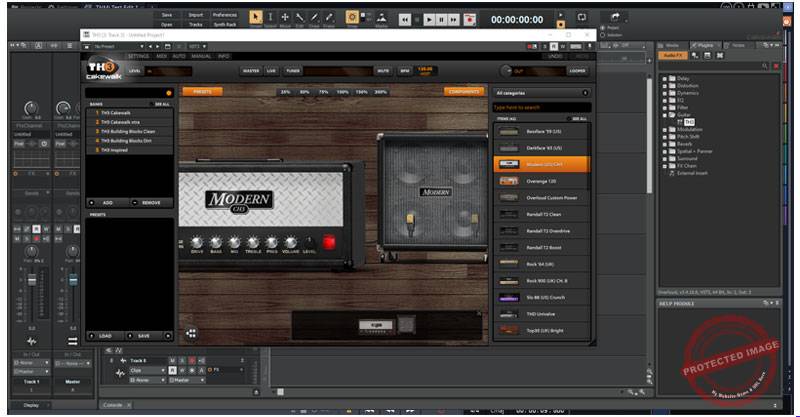
Task: Open the All categories dropdown
Action: (541, 93)
